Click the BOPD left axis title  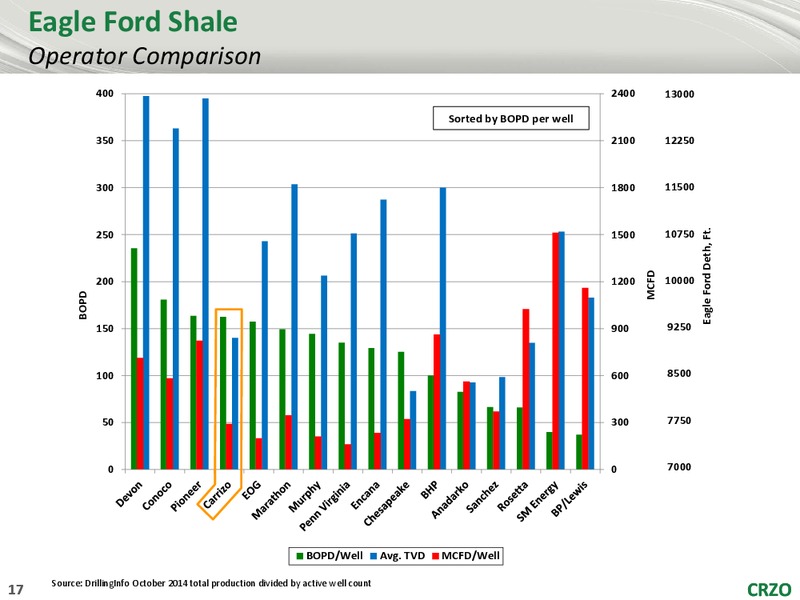click(x=83, y=305)
